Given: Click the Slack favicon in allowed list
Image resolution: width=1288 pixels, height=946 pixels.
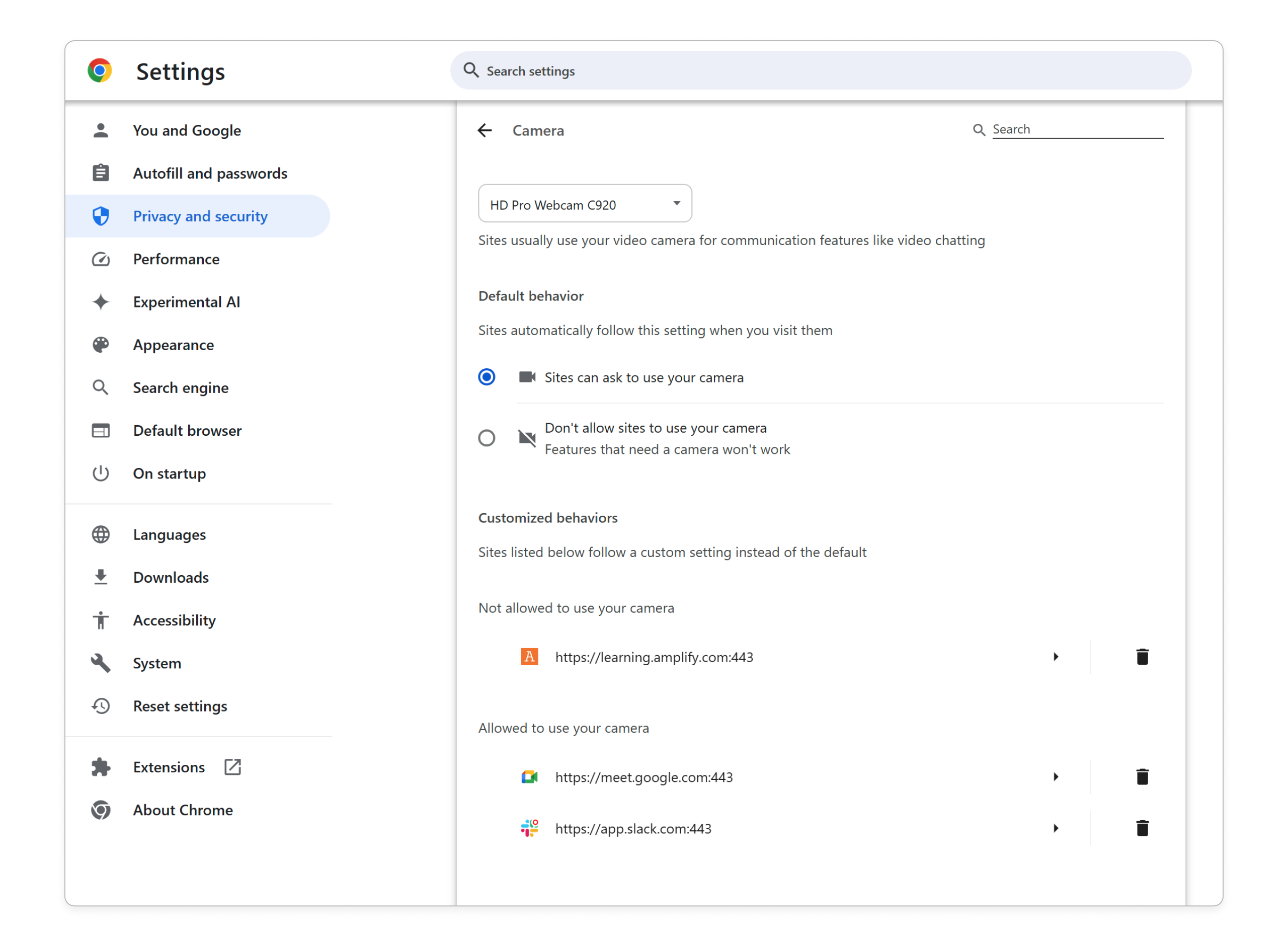Looking at the screenshot, I should (x=529, y=829).
